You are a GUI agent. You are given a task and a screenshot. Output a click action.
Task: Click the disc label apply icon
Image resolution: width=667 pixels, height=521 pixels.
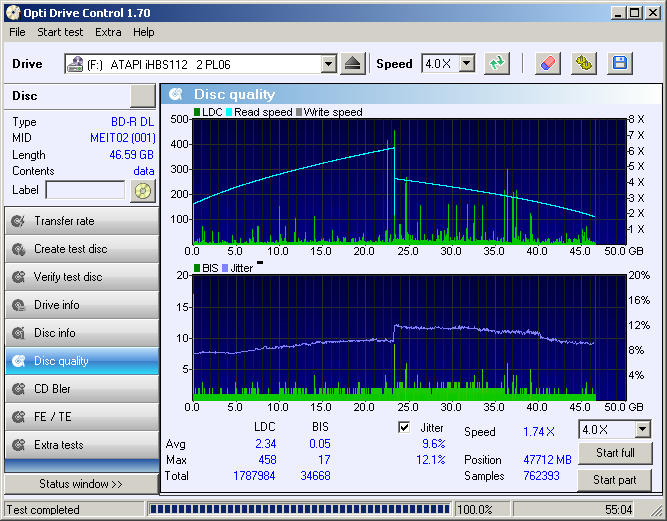(x=143, y=191)
